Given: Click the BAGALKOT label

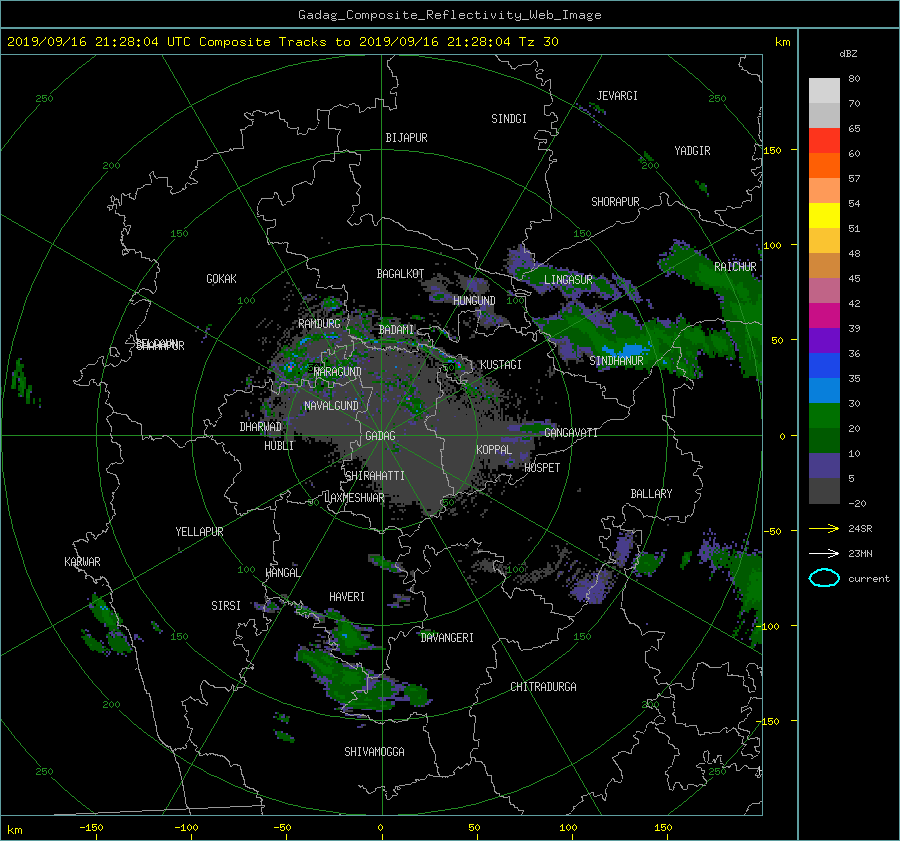Looking at the screenshot, I should pos(400,274).
